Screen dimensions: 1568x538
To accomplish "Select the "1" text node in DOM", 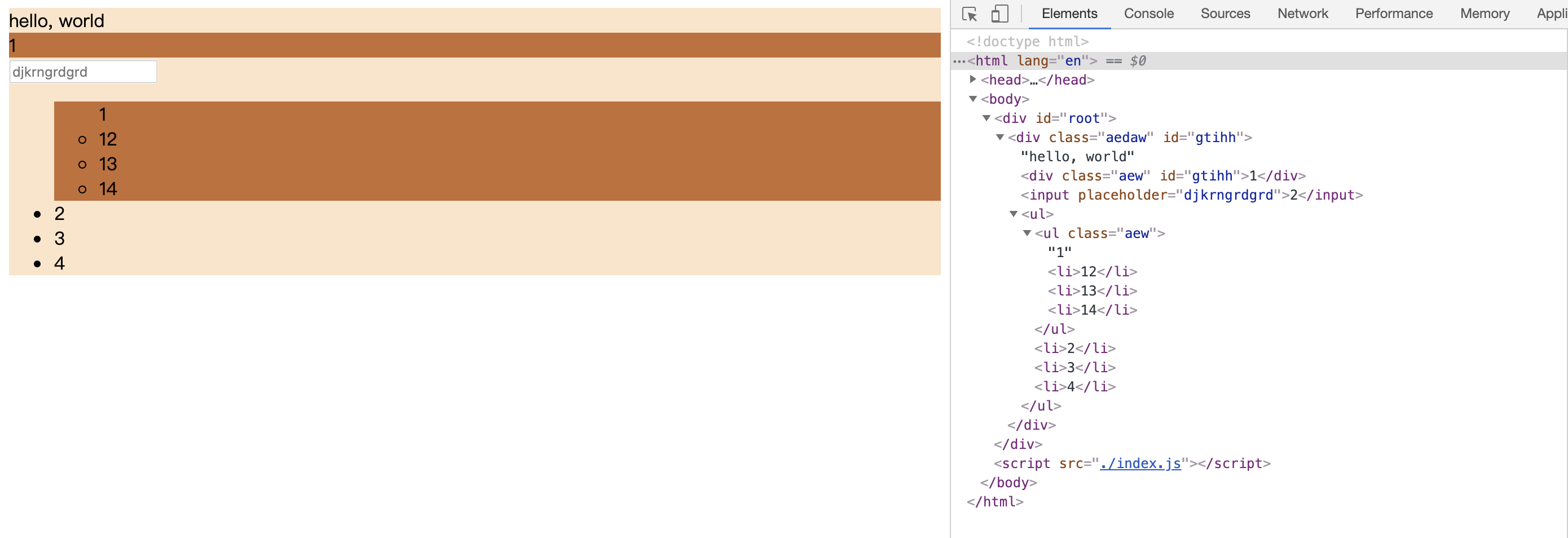I will click(x=1059, y=252).
